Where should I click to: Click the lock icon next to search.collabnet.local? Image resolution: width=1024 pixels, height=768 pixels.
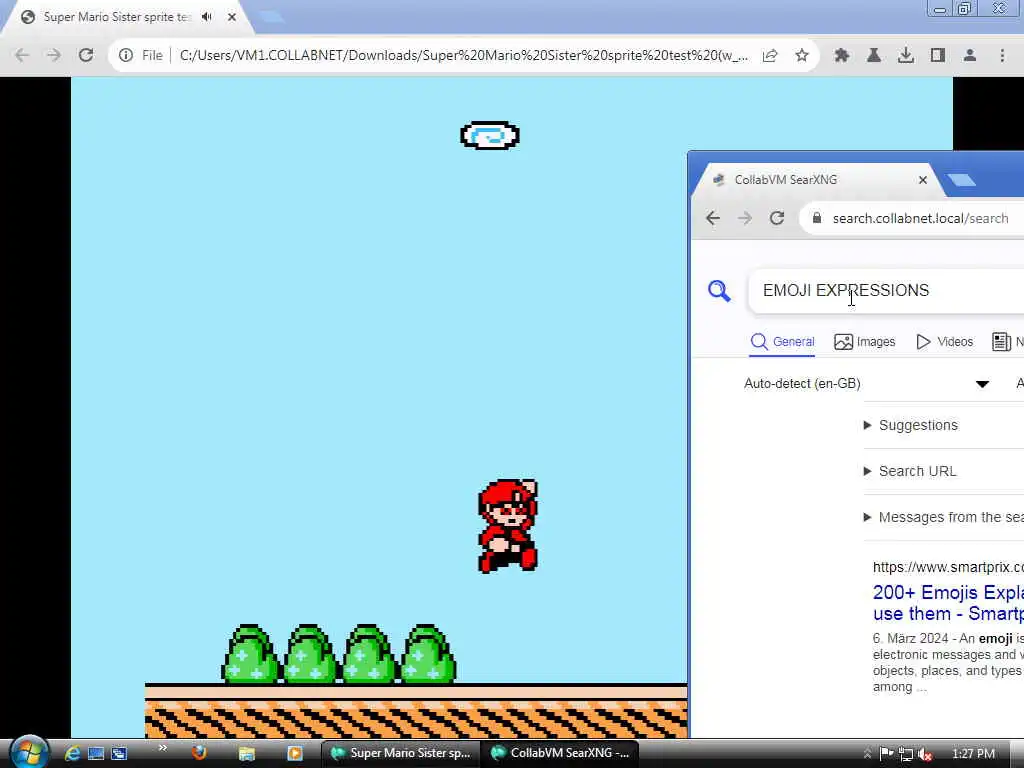pos(816,217)
